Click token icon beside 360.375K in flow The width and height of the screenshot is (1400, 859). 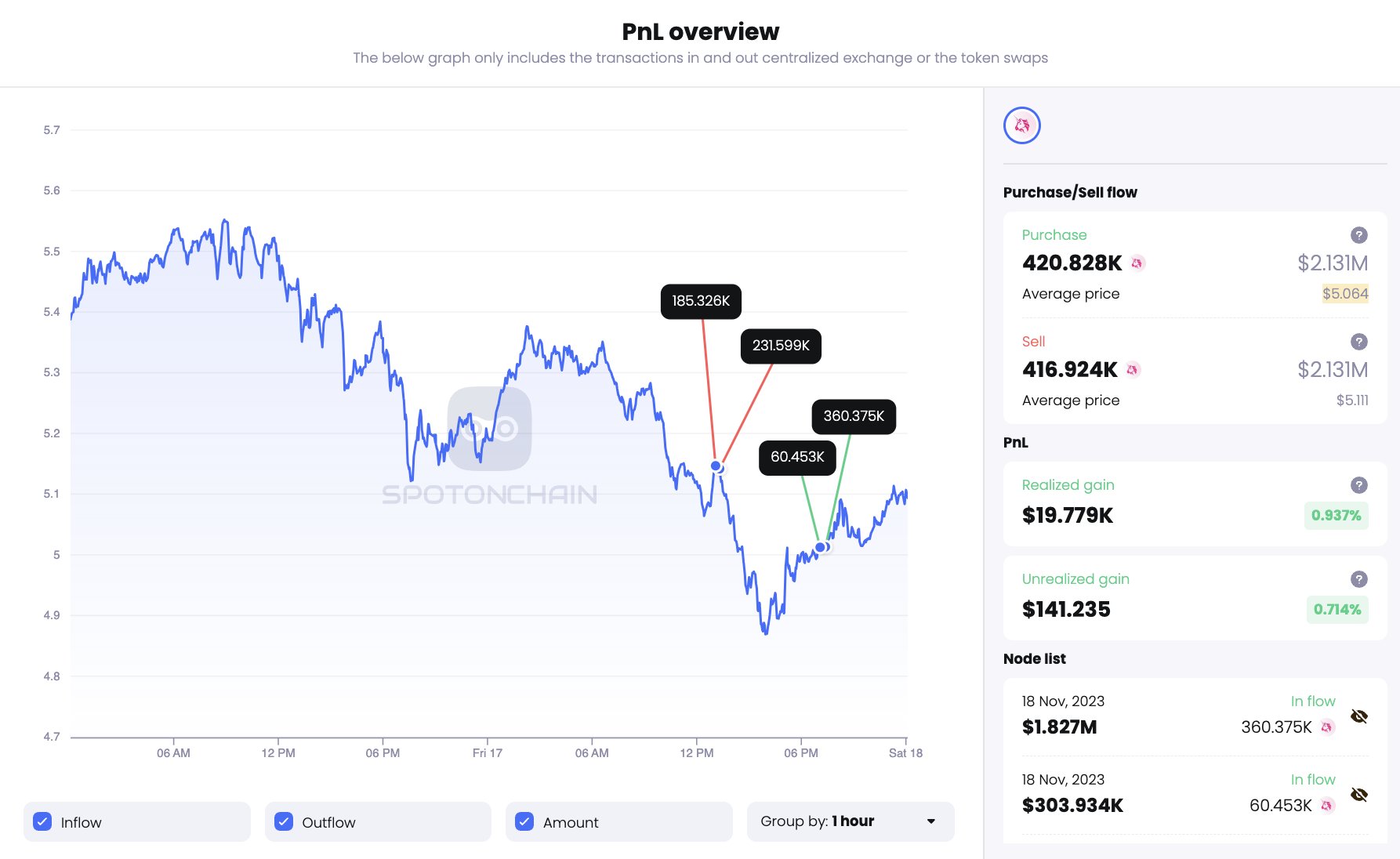pos(1326,727)
